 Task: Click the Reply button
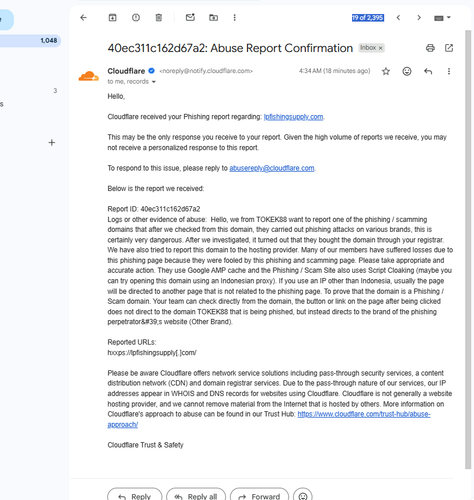[135, 496]
